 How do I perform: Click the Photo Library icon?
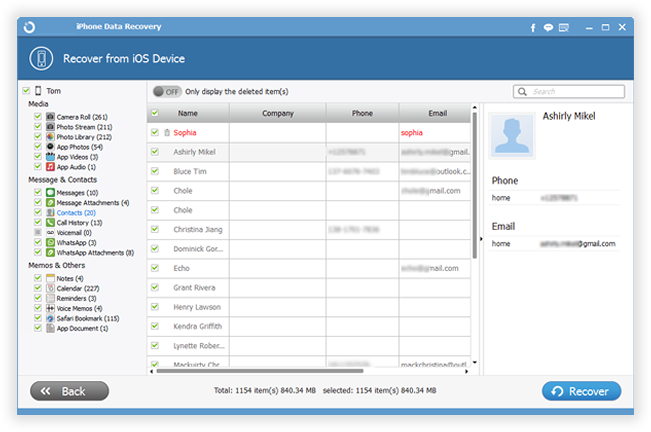(x=50, y=137)
